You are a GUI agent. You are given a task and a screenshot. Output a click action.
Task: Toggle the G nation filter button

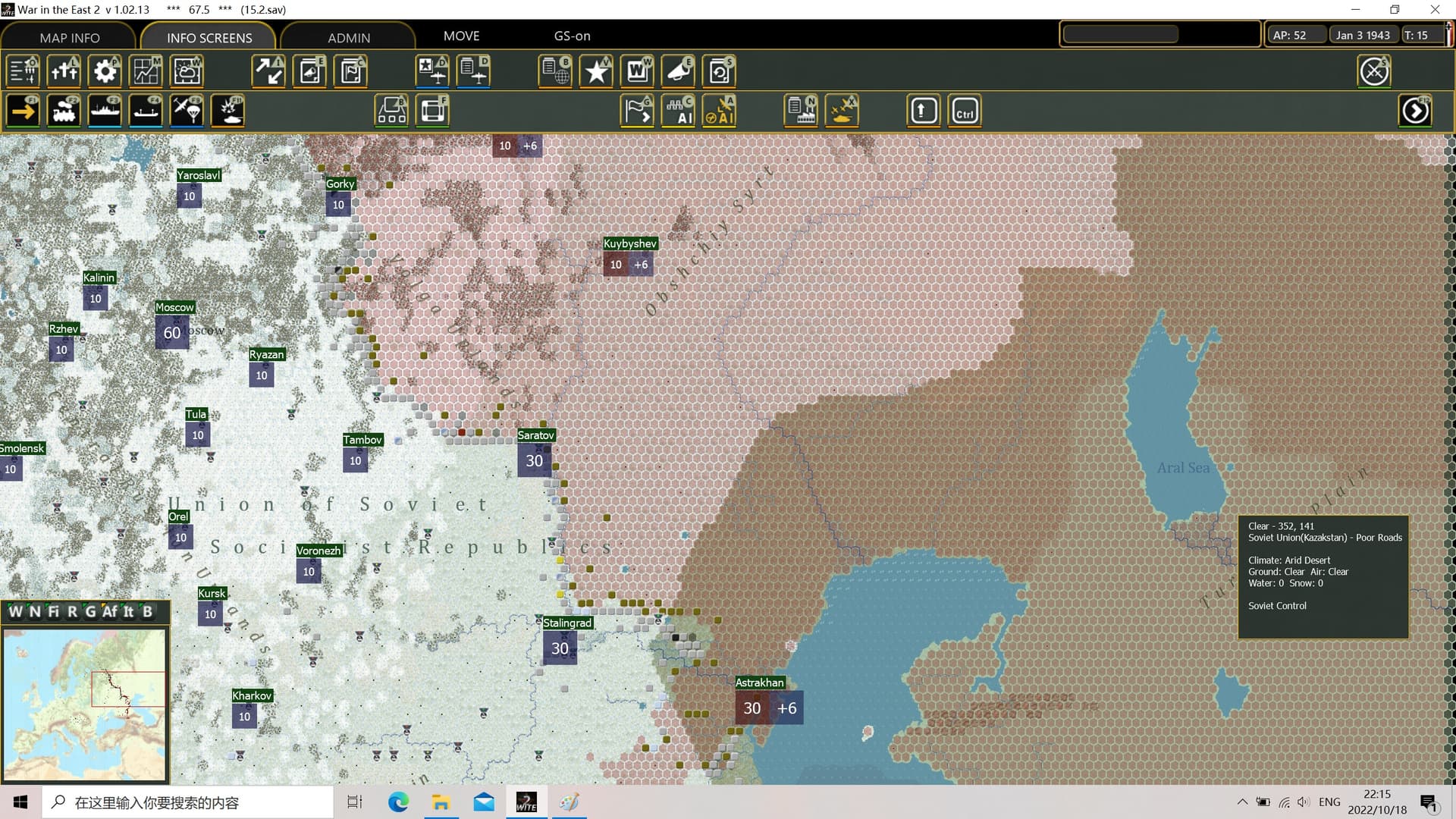(90, 611)
